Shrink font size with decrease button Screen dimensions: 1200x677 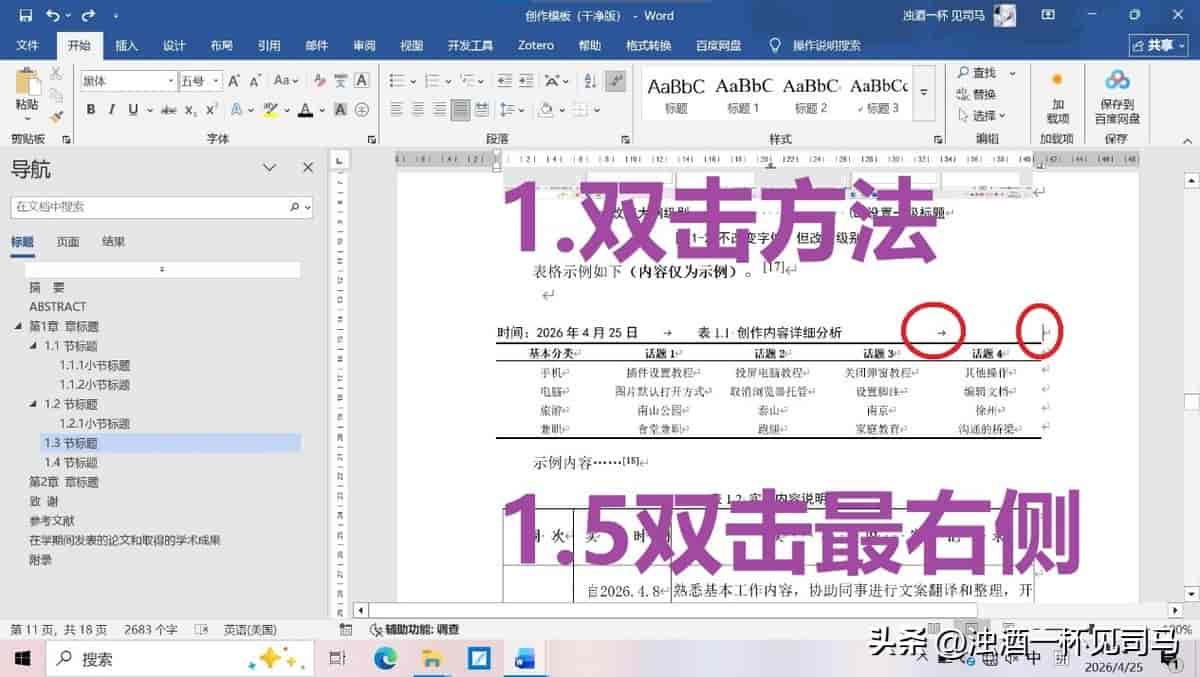[x=255, y=81]
